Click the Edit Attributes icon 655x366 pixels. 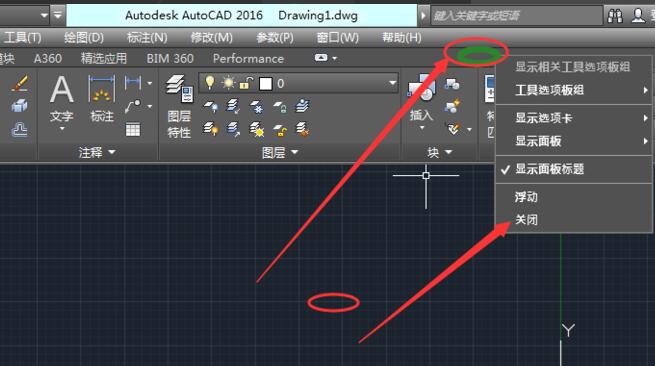coord(453,129)
